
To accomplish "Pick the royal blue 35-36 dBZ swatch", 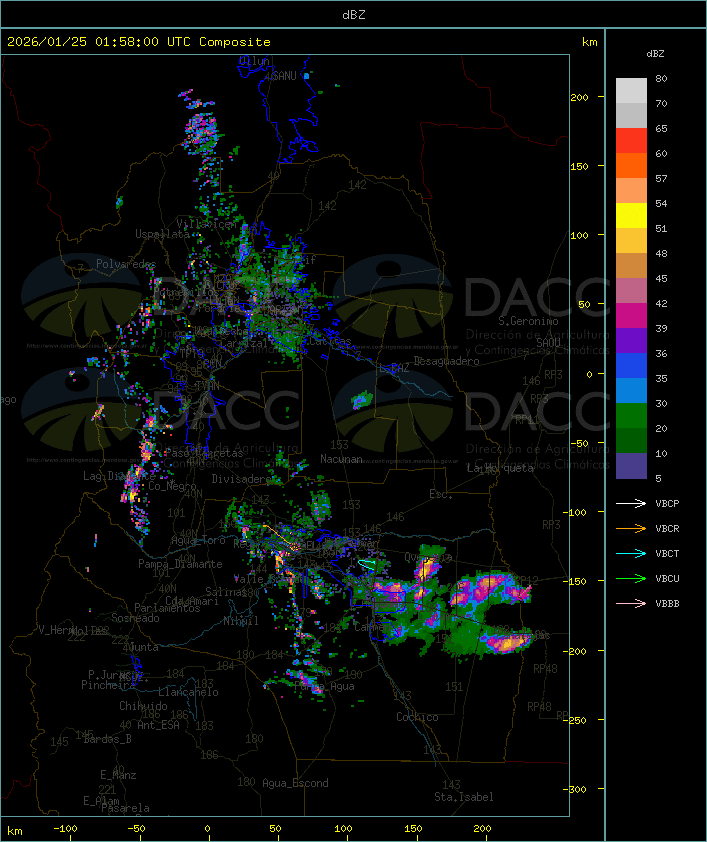I will click(x=631, y=366).
